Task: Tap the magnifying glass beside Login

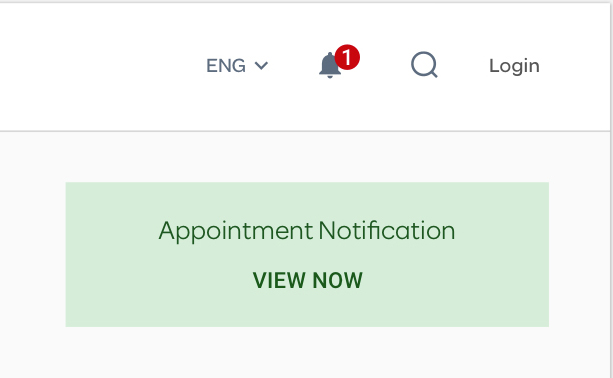Action: (x=424, y=65)
